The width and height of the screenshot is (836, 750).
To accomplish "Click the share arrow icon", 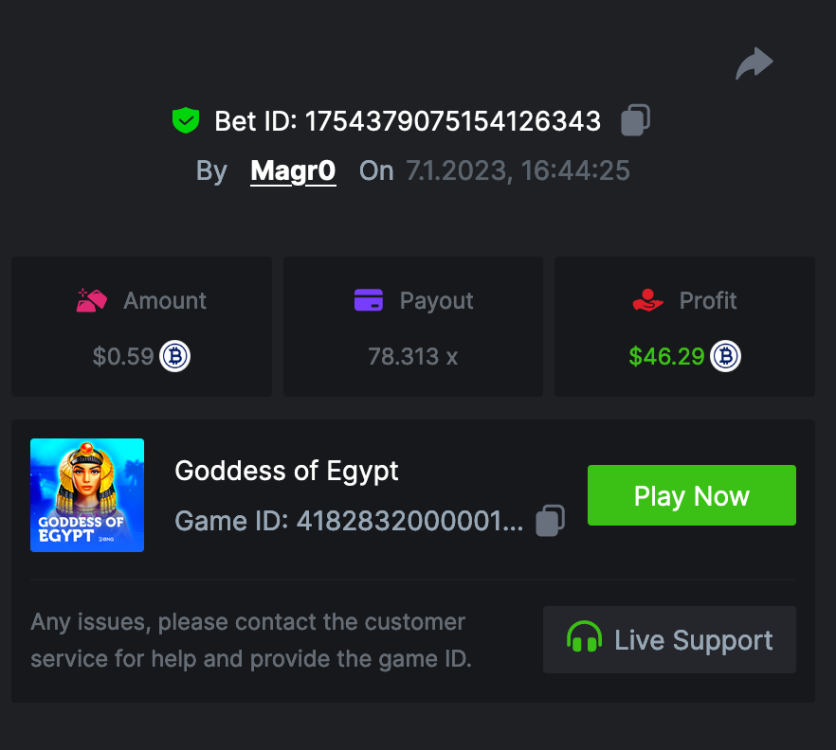I will tap(754, 63).
